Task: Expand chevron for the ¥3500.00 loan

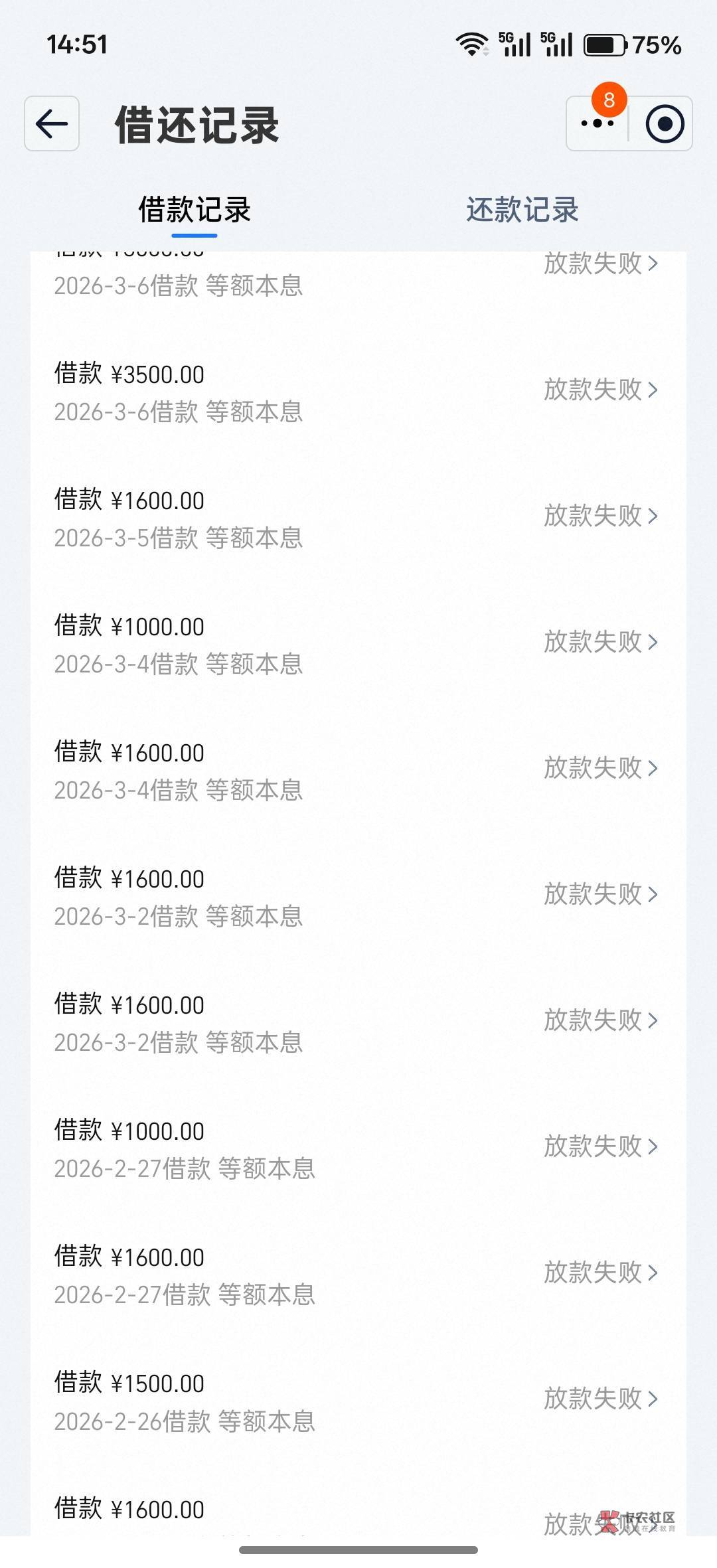Action: tap(653, 390)
